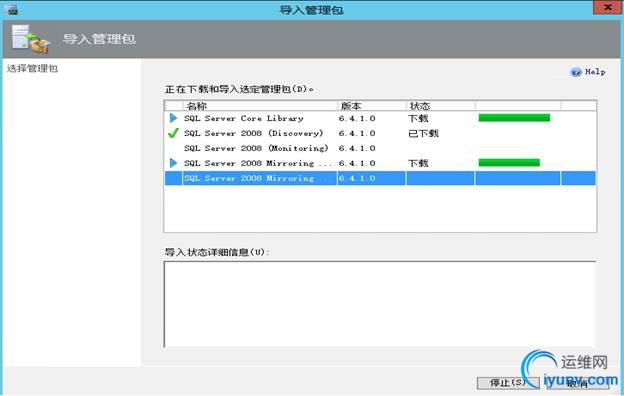Viewport: 624px width, 396px height.
Task: Click the import management pack header icon
Action: pos(31,39)
